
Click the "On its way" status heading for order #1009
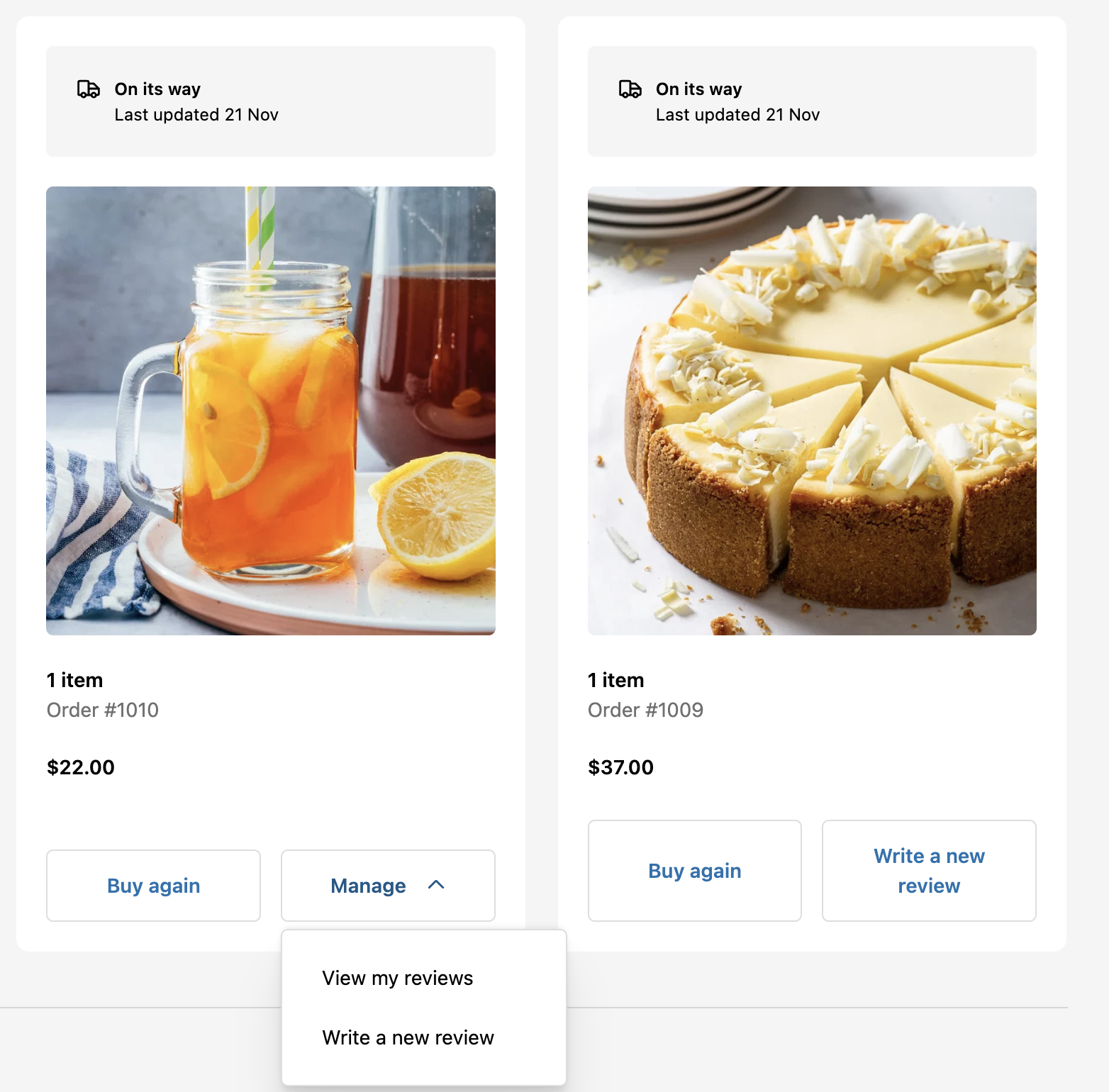tap(698, 89)
